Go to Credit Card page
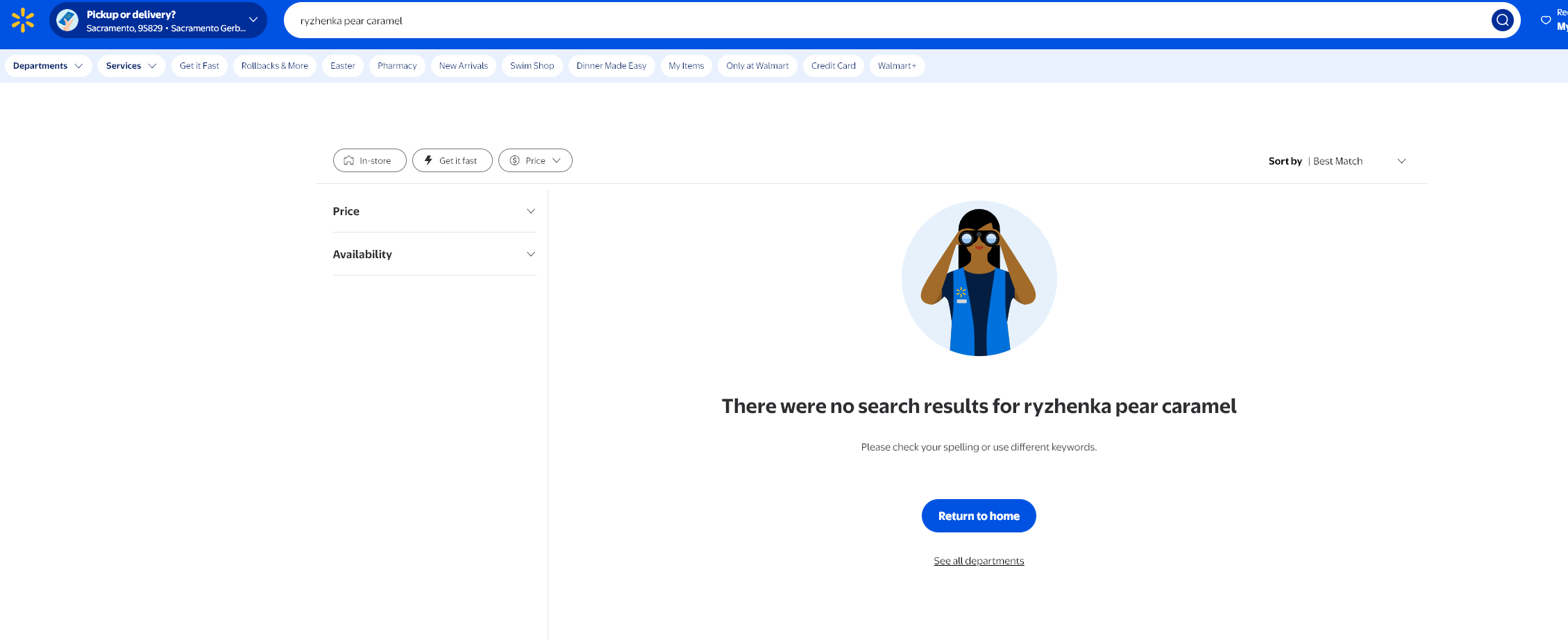The height and width of the screenshot is (640, 1568). (834, 66)
